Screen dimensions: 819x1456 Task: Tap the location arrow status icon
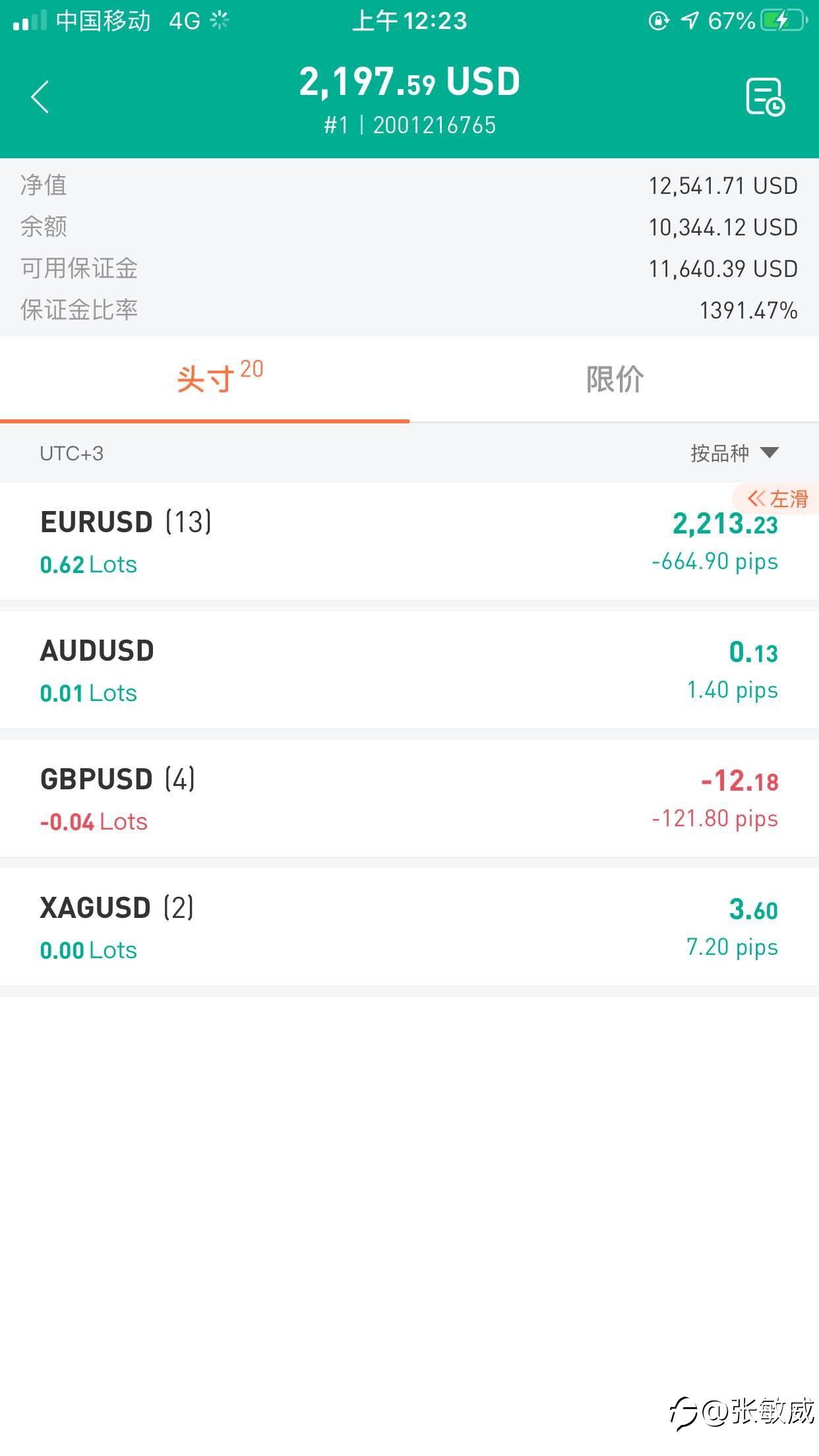[x=690, y=21]
